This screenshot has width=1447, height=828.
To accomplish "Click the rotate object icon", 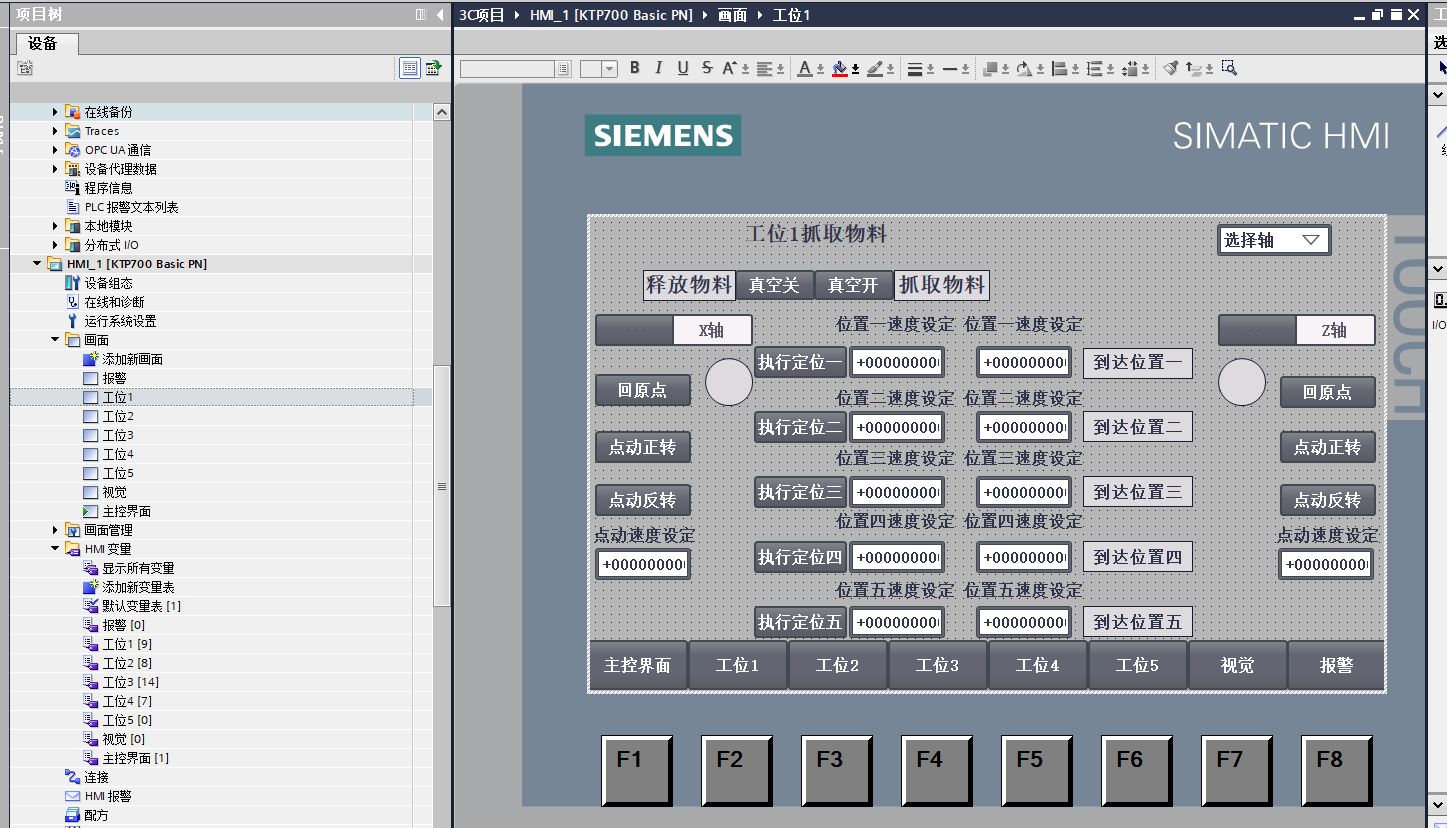I will (1025, 68).
